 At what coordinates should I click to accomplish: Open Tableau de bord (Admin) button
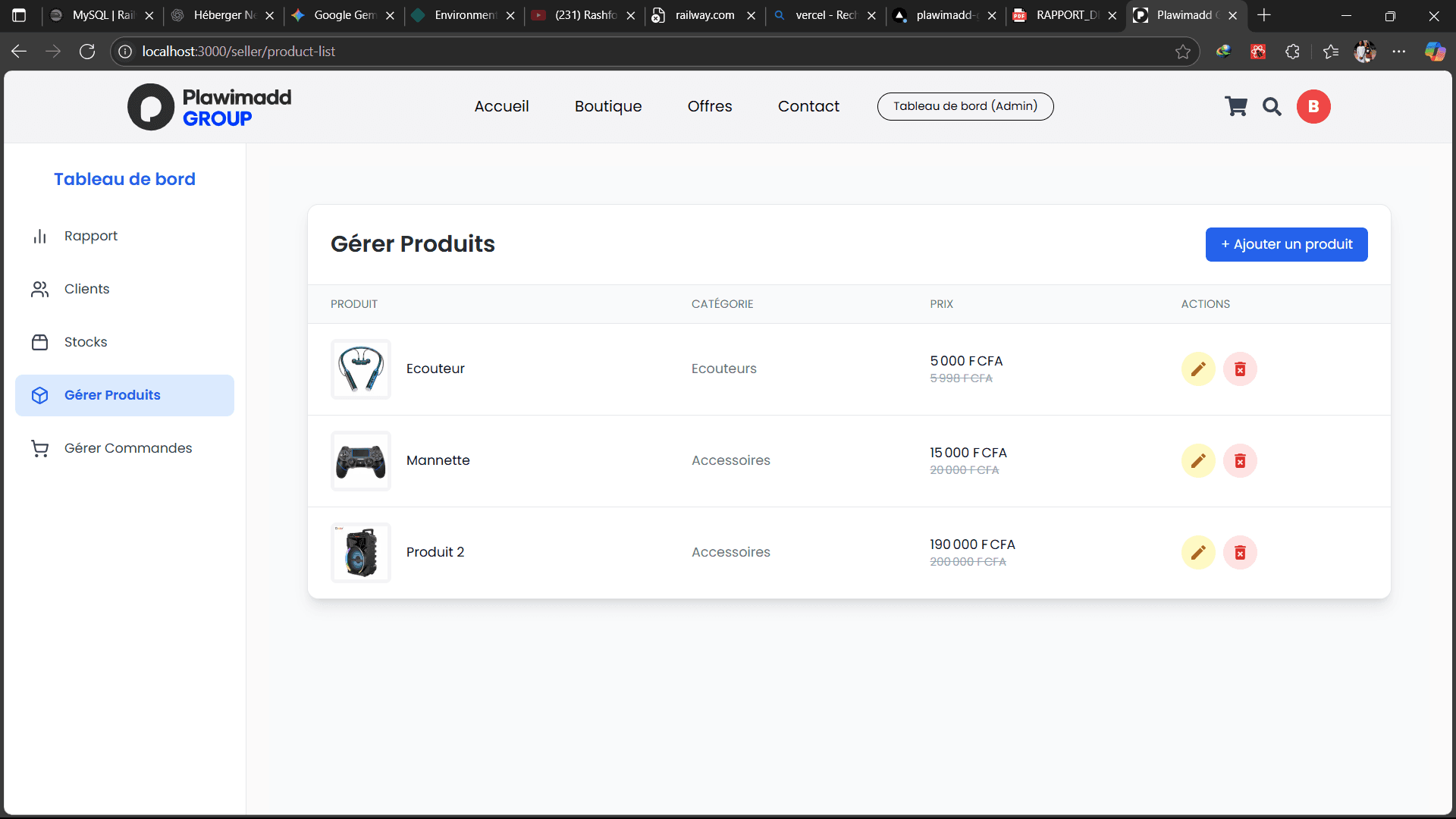coord(965,106)
